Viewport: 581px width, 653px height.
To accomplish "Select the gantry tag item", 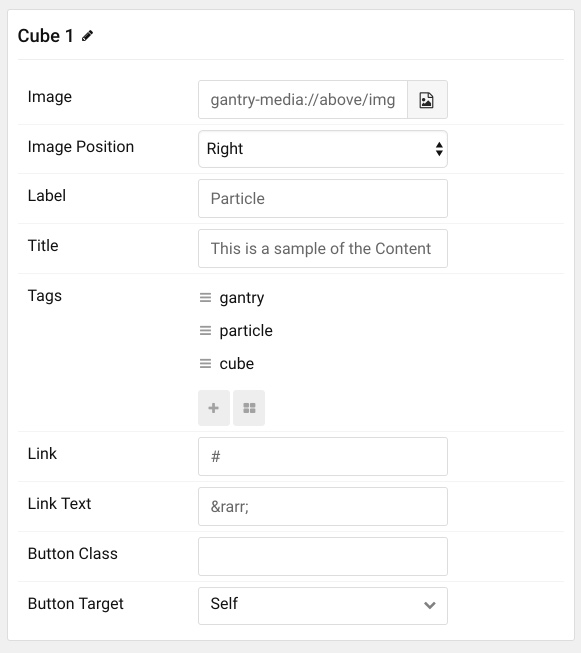I will click(242, 298).
